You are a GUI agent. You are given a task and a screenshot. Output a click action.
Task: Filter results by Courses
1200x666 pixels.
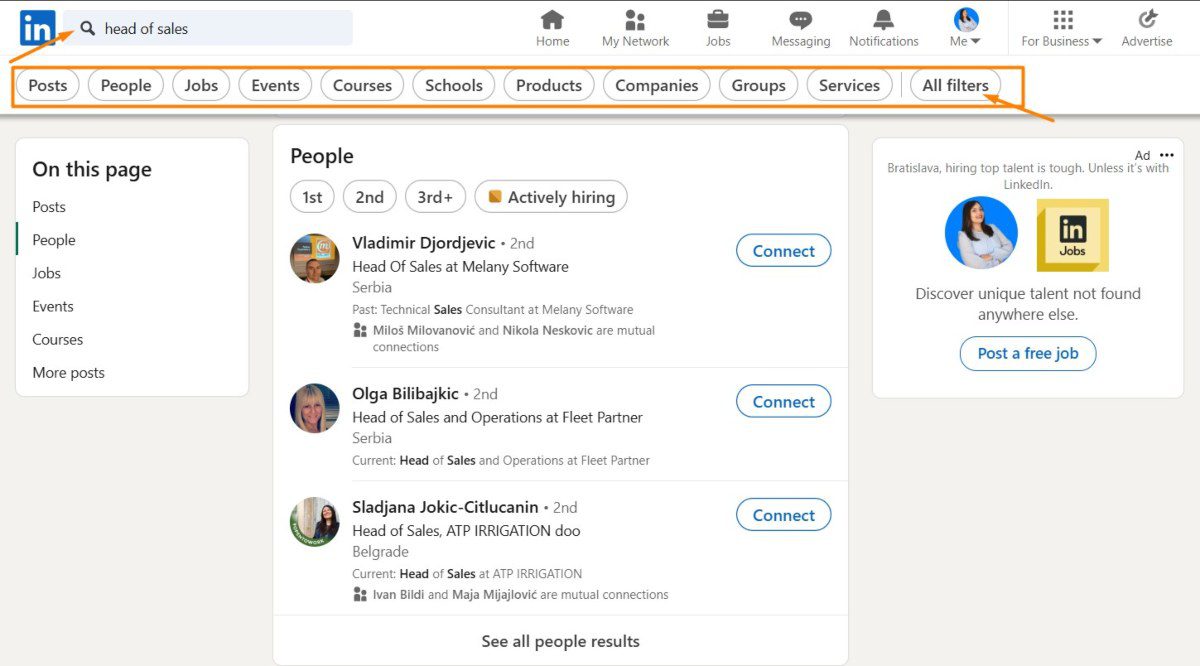[362, 85]
